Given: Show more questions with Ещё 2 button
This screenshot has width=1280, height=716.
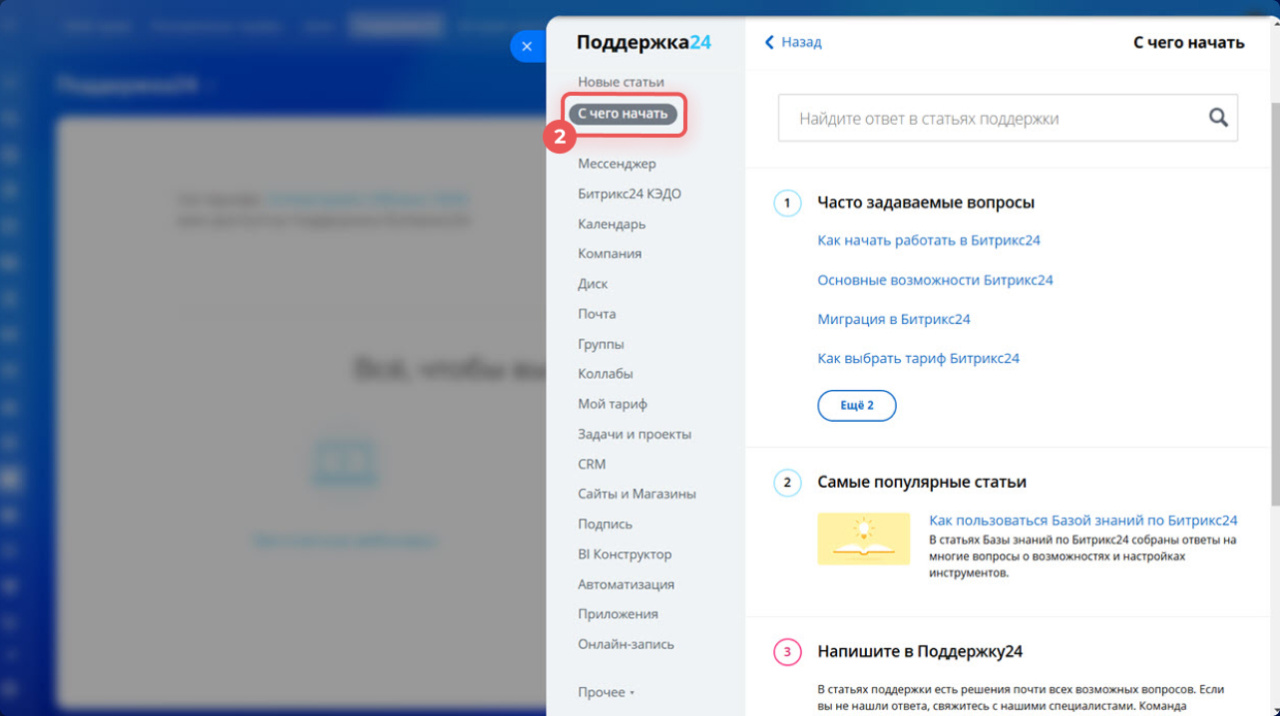Looking at the screenshot, I should [856, 405].
